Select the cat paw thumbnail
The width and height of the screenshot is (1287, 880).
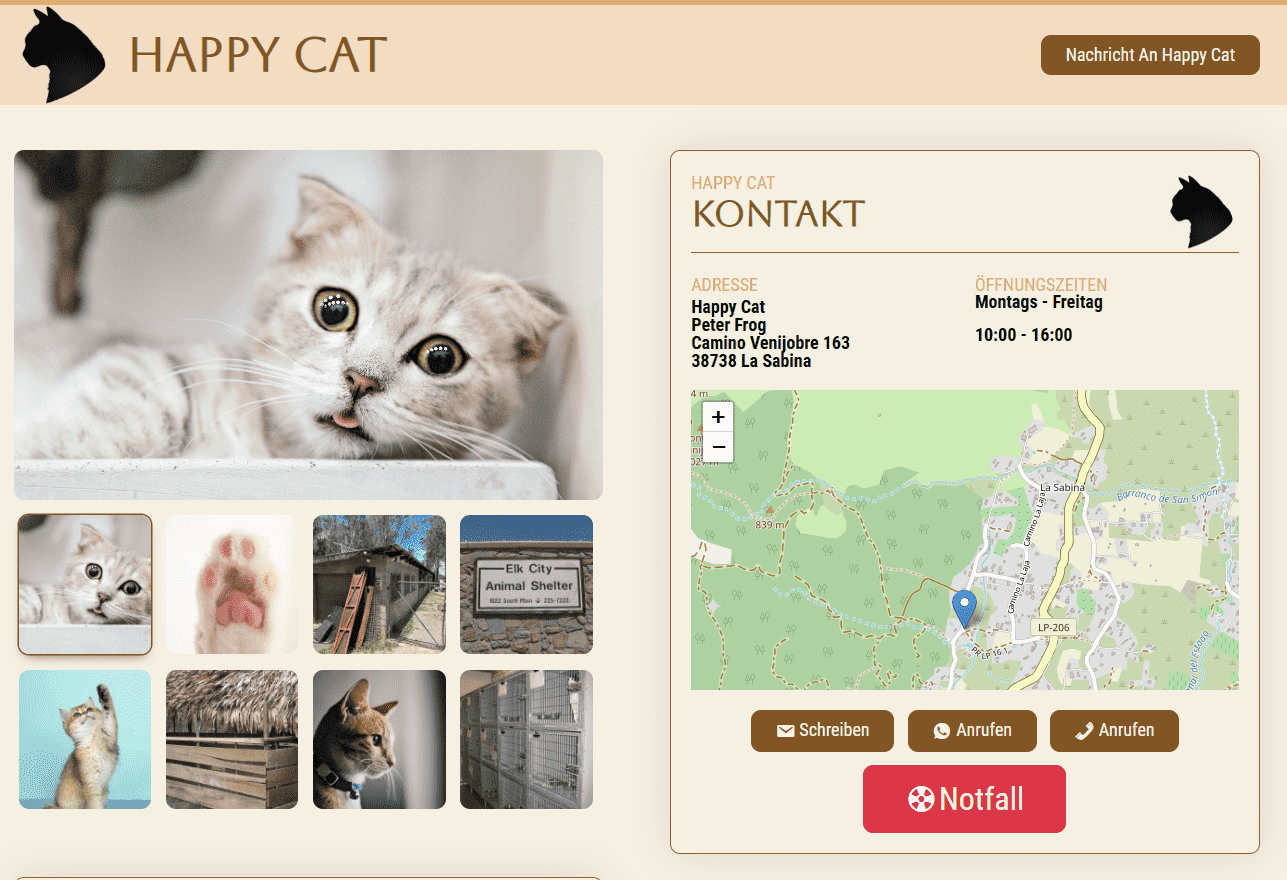(x=232, y=584)
